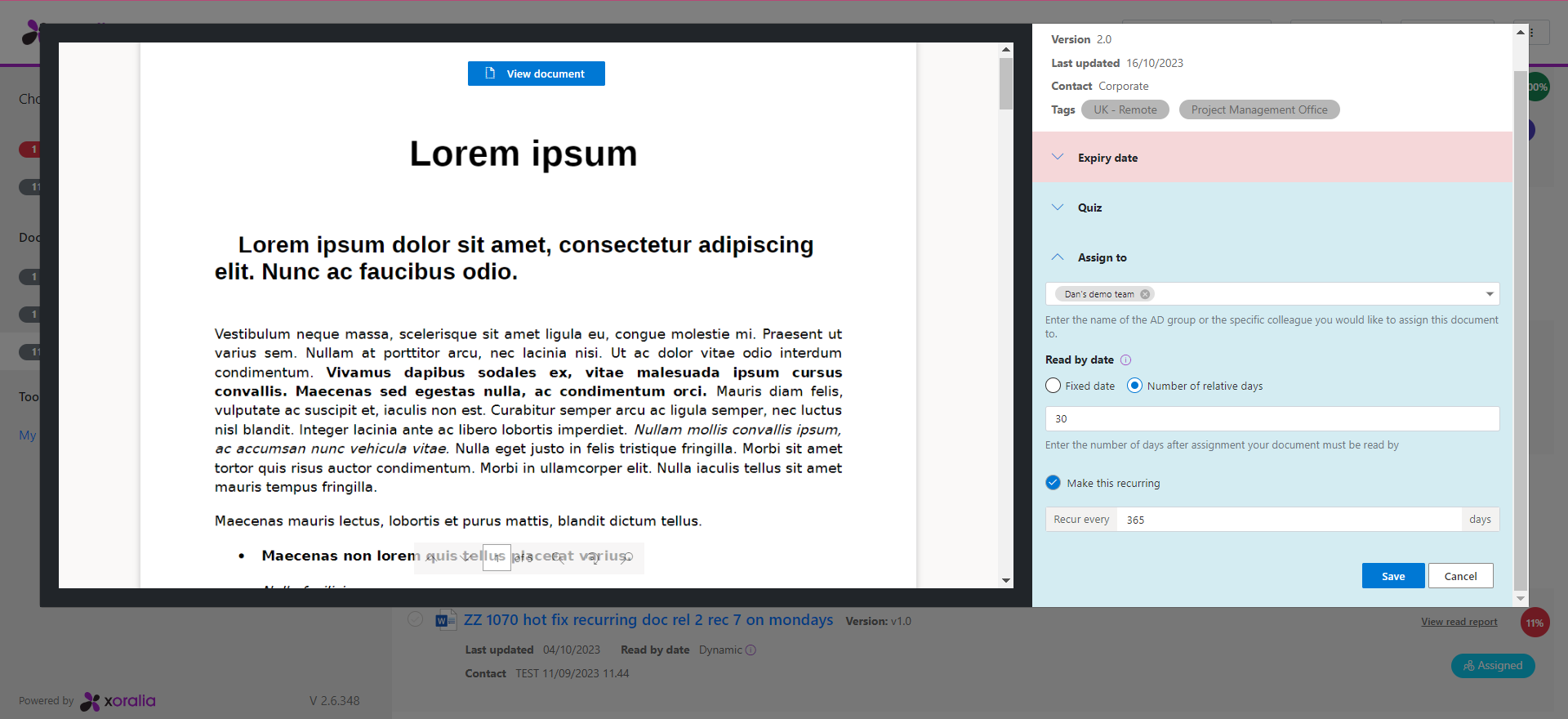Click document viewer scrollbar up arrow

click(1006, 49)
